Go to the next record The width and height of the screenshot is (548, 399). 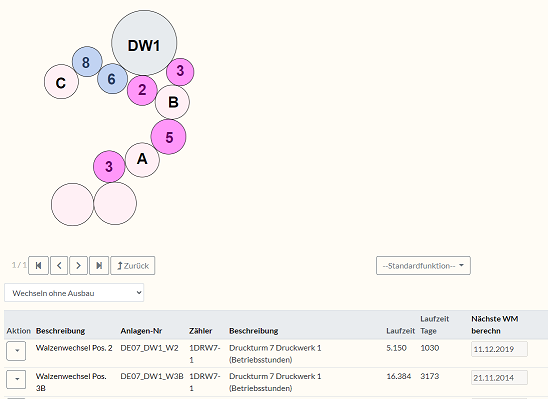pos(78,266)
